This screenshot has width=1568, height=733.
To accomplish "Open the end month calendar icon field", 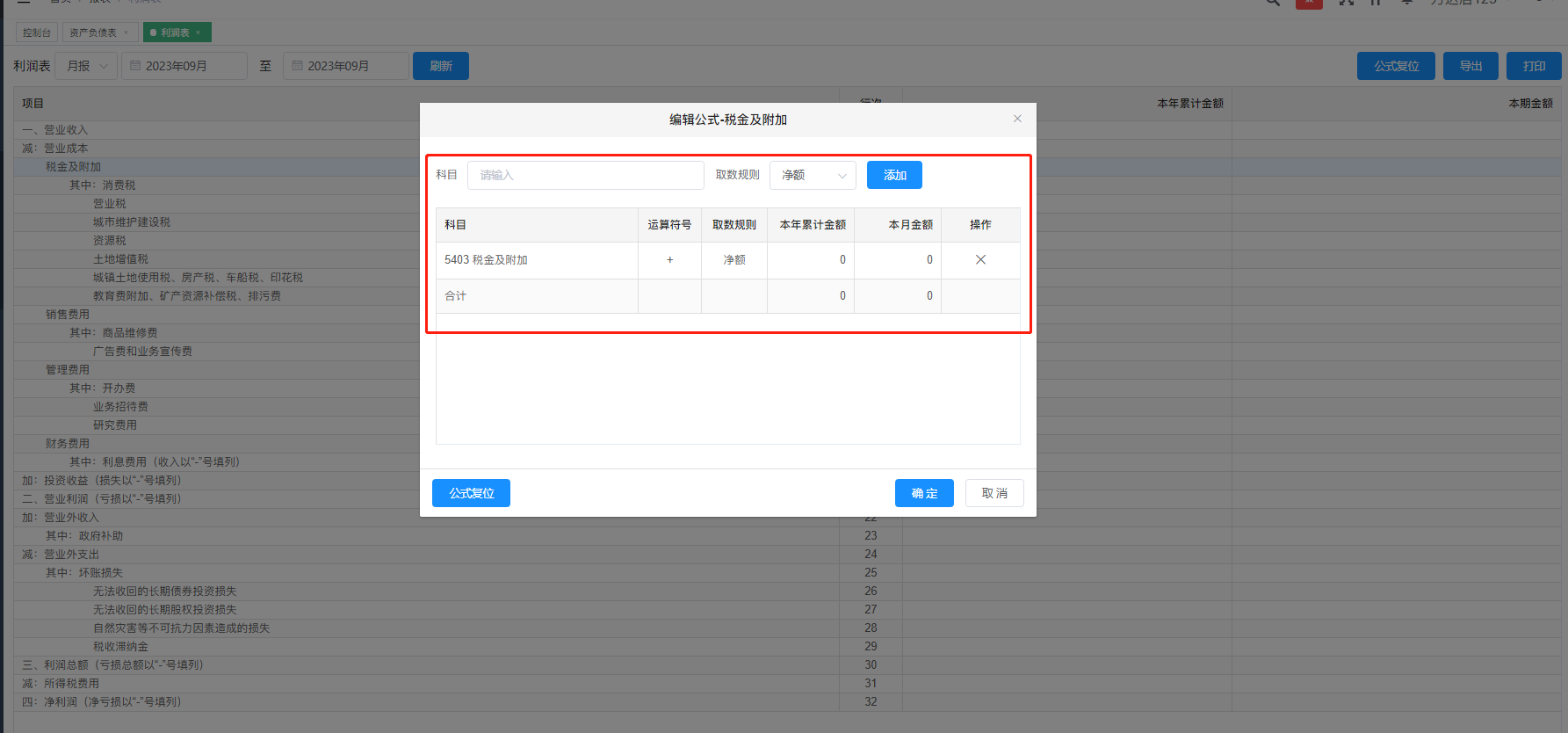I will [x=346, y=66].
